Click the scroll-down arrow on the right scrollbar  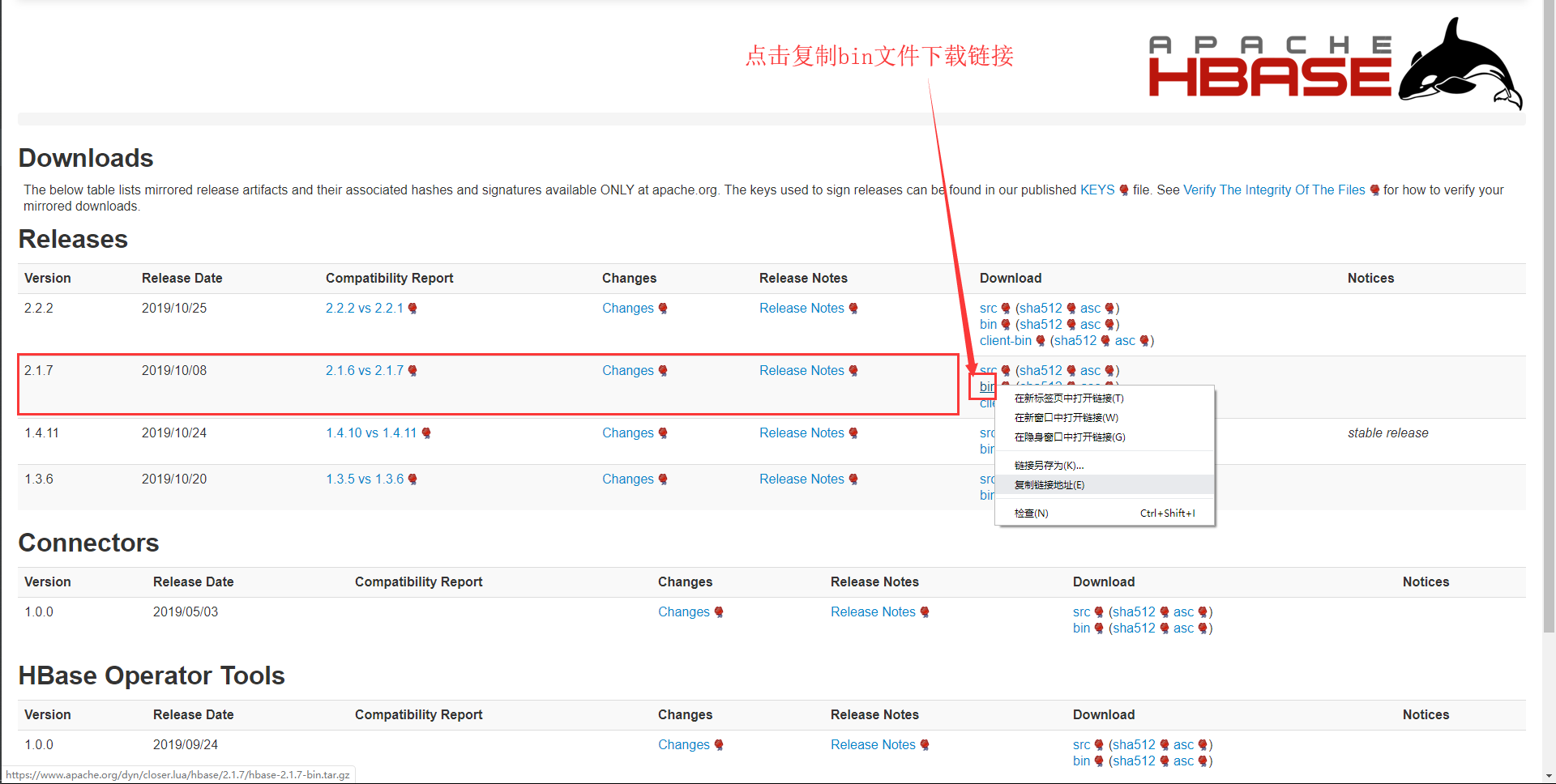point(1549,775)
